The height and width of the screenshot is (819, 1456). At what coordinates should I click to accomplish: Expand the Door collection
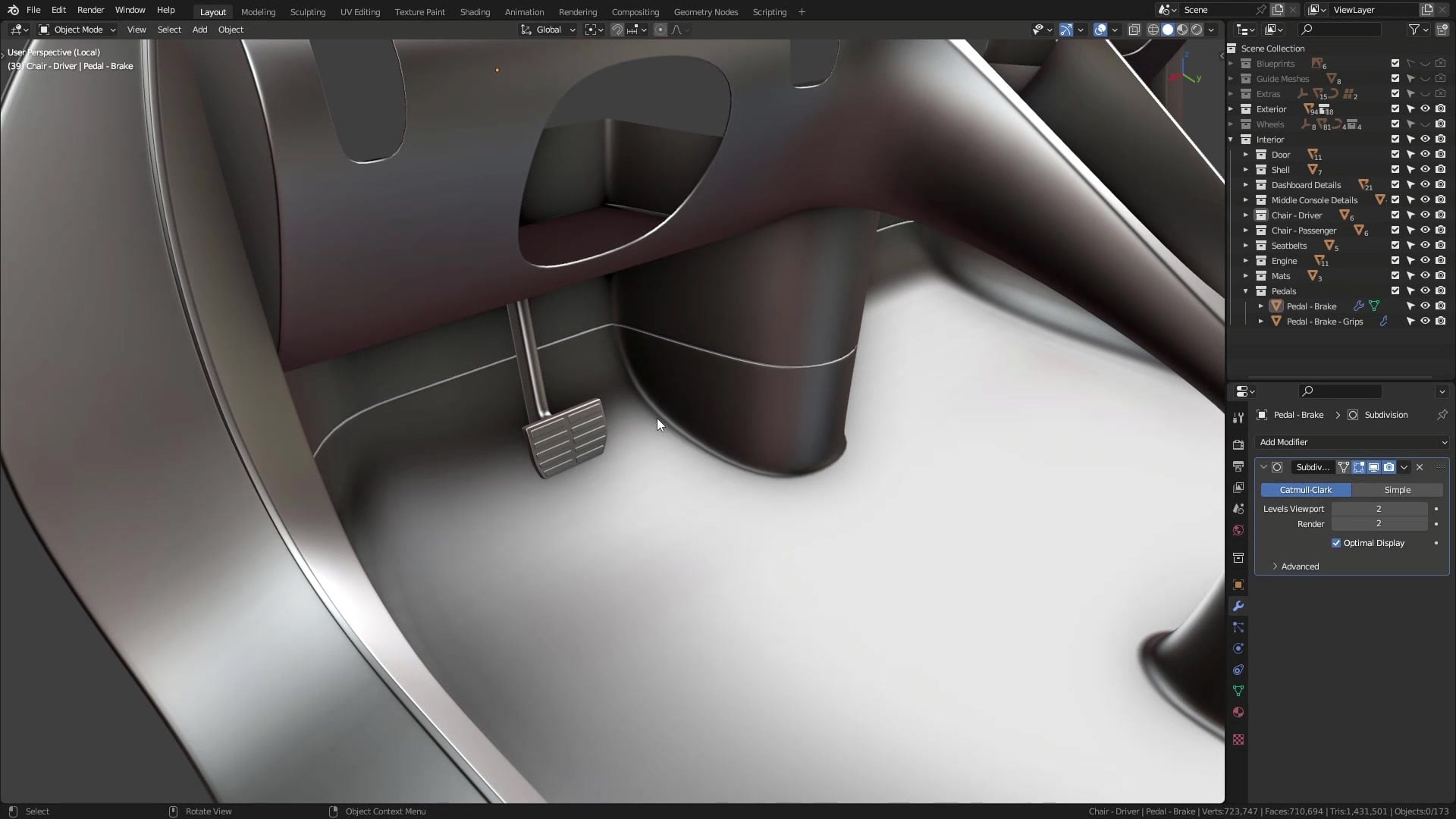(1245, 155)
